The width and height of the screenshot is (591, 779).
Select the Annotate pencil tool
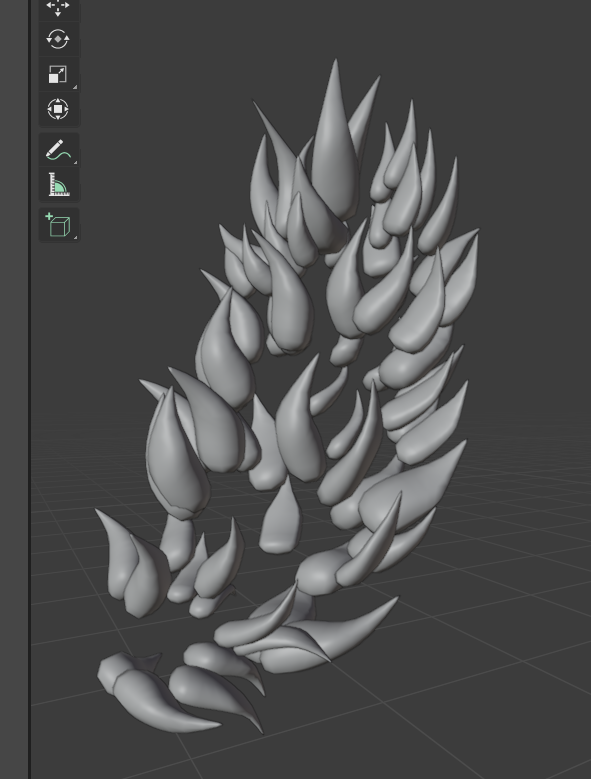click(x=59, y=150)
